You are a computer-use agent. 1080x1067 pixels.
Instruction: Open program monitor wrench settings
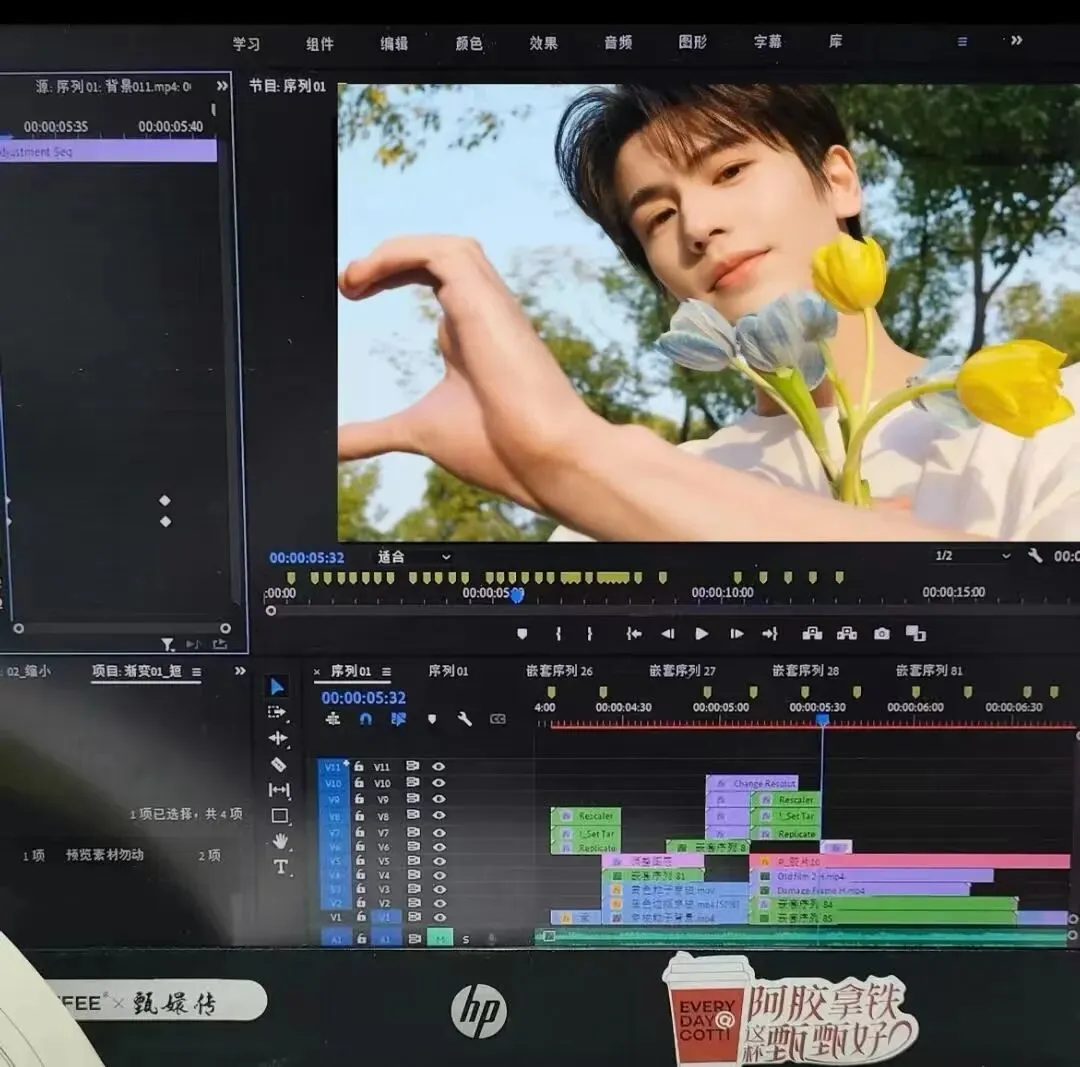click(x=1035, y=555)
